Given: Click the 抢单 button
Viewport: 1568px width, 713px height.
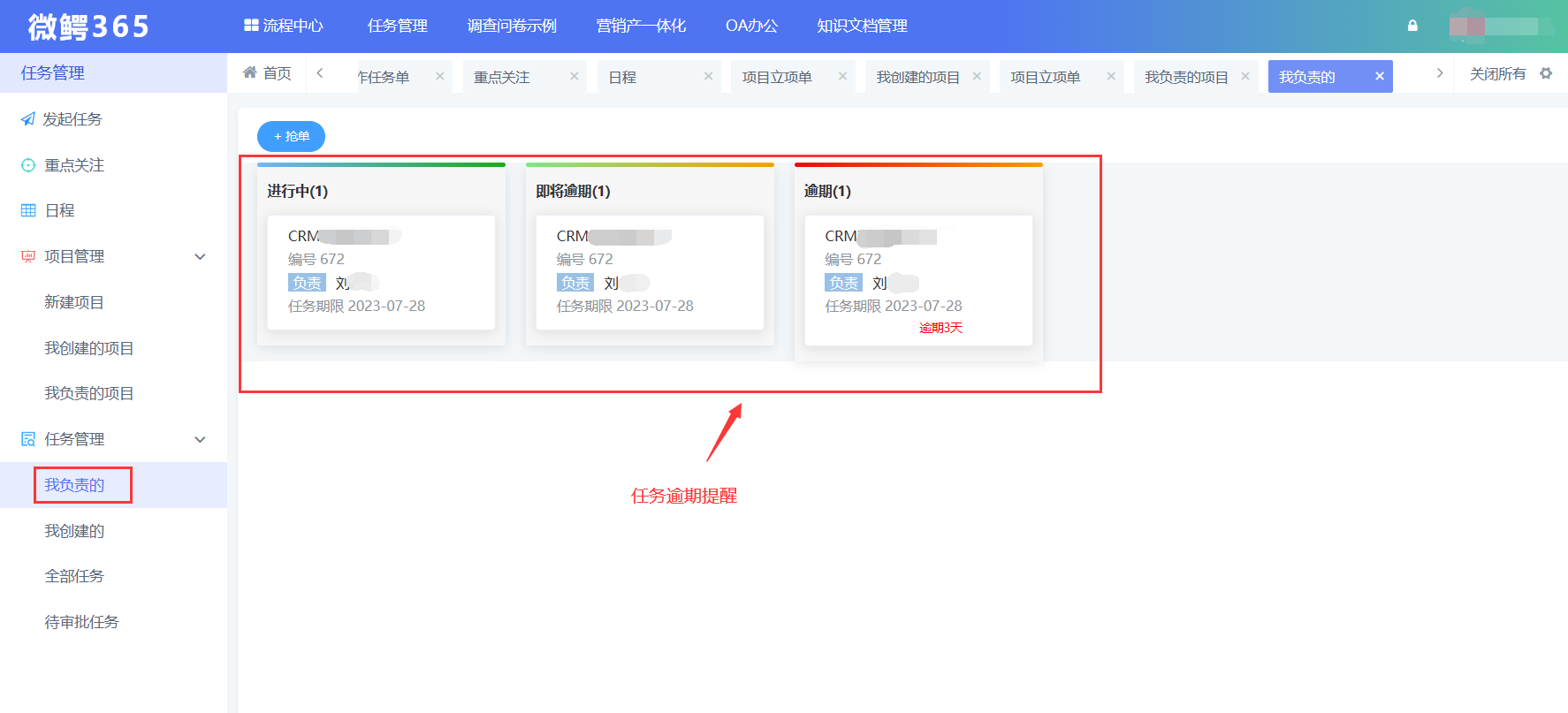Looking at the screenshot, I should tap(291, 136).
